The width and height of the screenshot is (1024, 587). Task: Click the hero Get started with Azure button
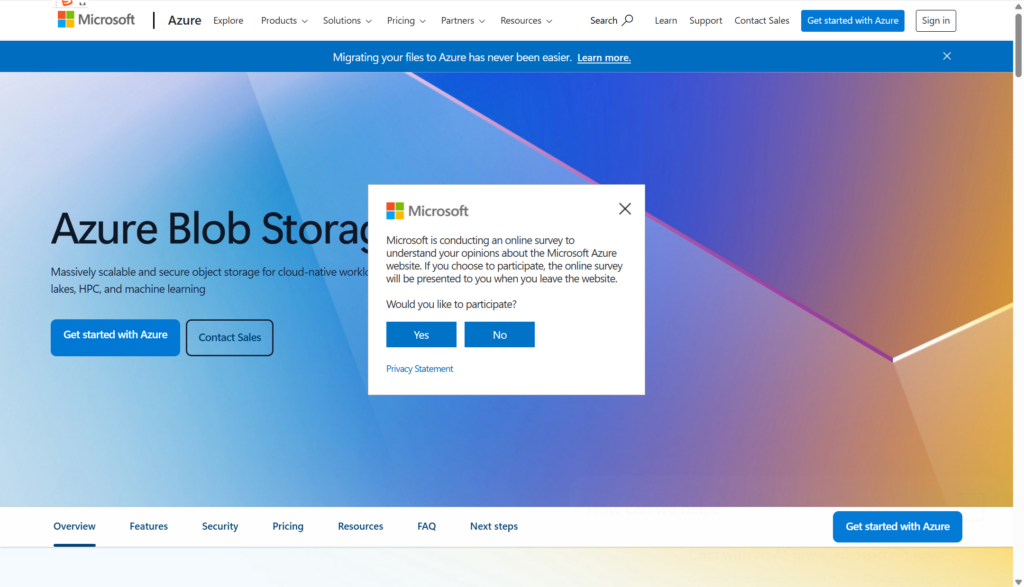point(115,337)
